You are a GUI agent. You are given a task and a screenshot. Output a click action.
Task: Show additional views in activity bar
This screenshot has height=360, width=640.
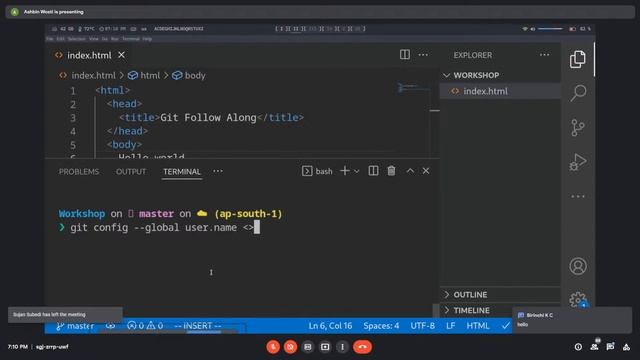[578, 196]
